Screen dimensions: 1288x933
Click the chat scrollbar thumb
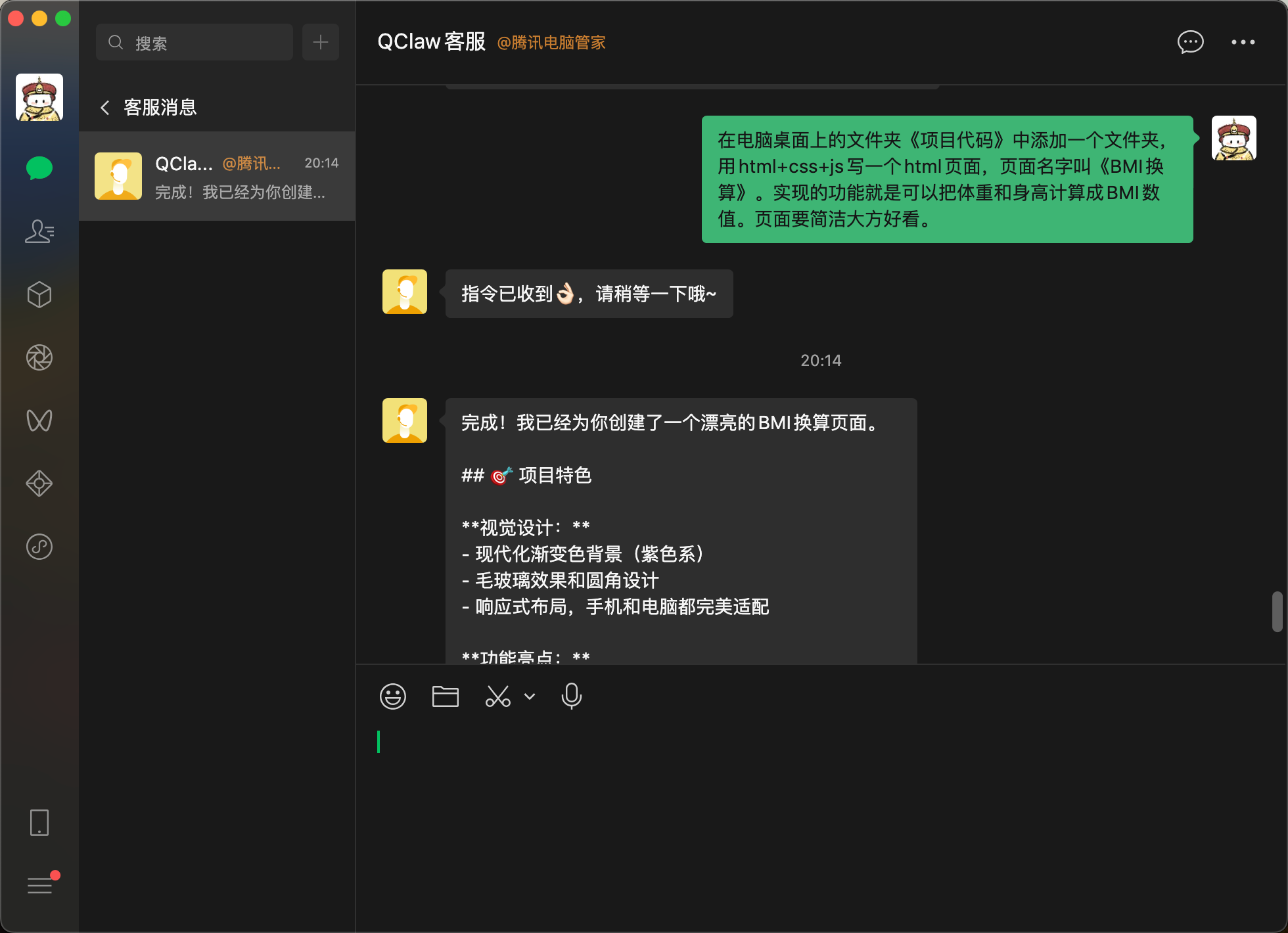pos(1277,612)
